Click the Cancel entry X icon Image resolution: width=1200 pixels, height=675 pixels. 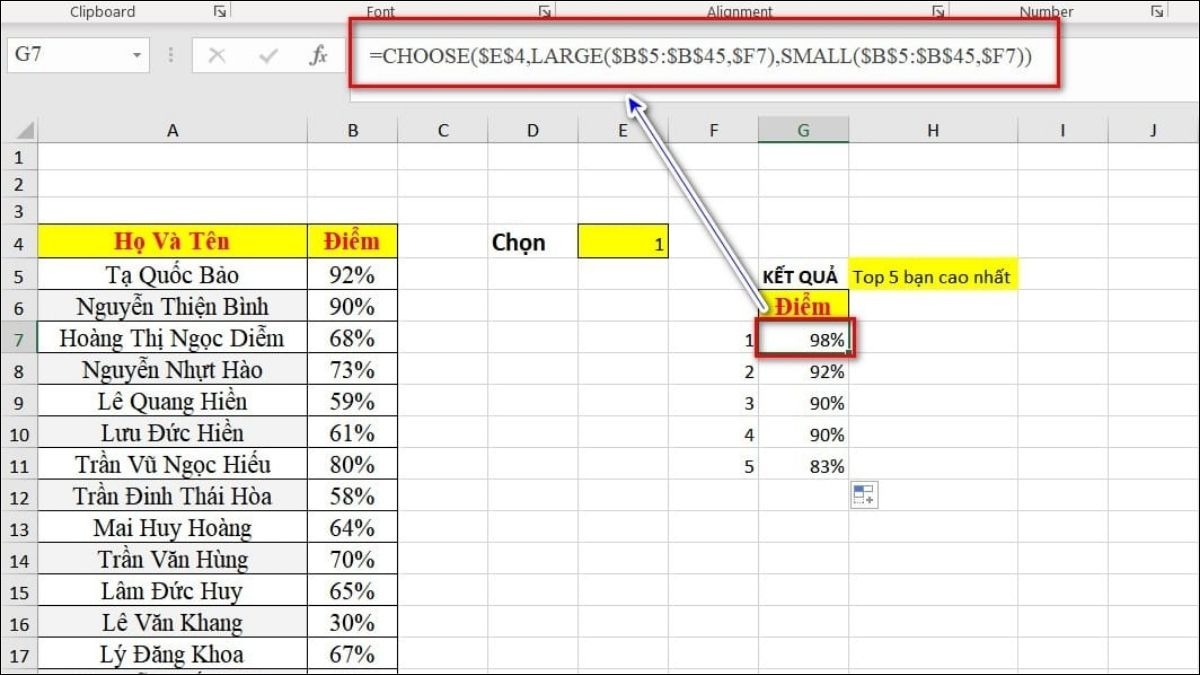pyautogui.click(x=216, y=55)
